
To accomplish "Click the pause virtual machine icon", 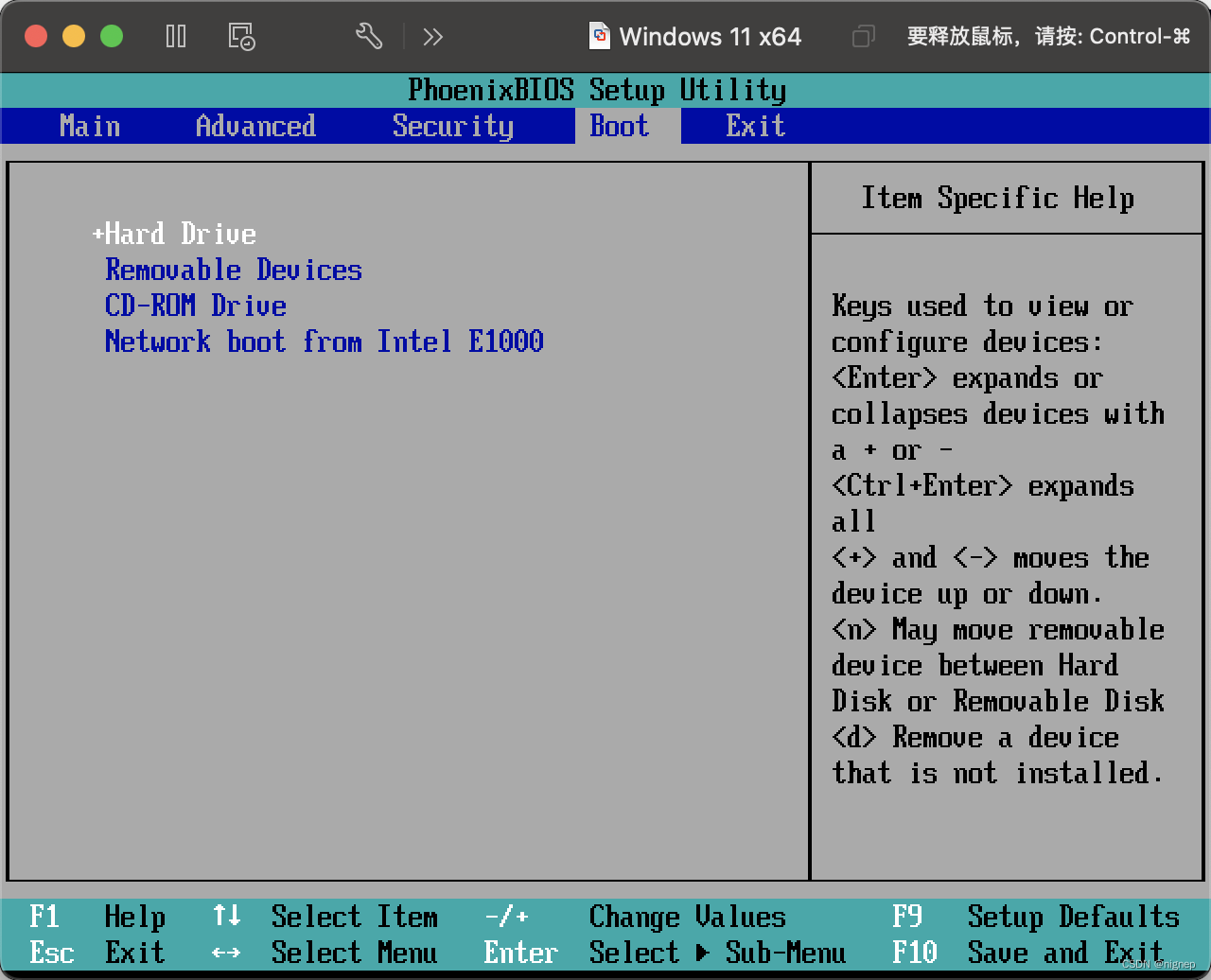I will pos(176,37).
